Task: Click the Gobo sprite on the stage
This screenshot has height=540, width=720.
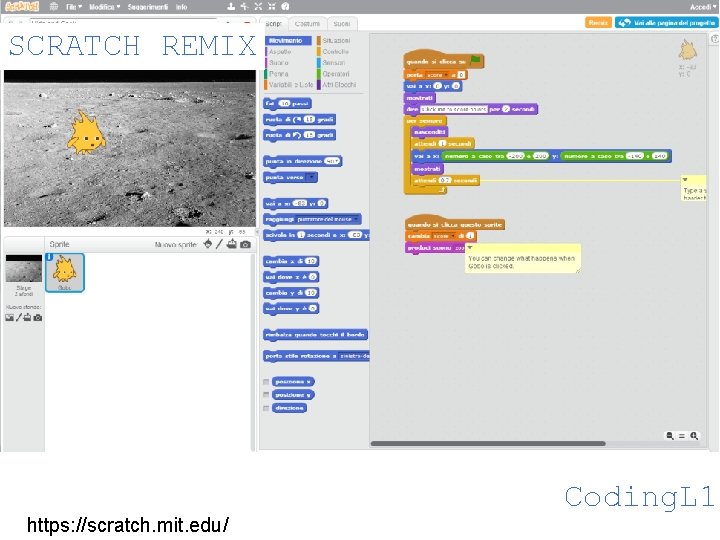Action: pos(87,132)
